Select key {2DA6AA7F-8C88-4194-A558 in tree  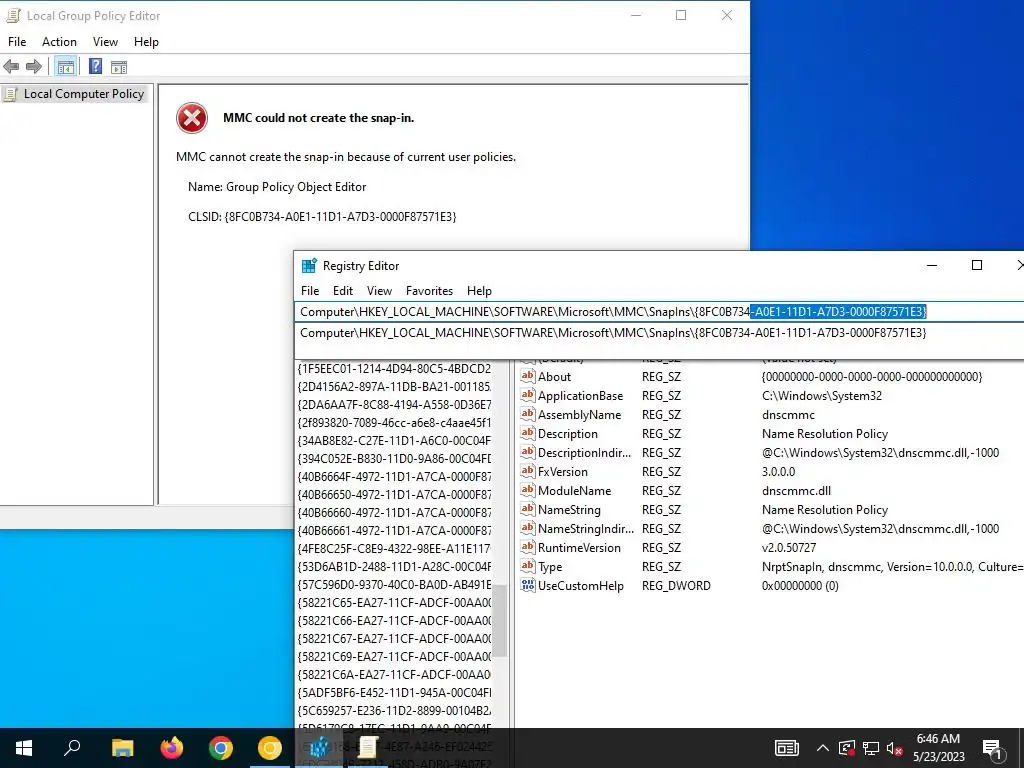point(394,404)
